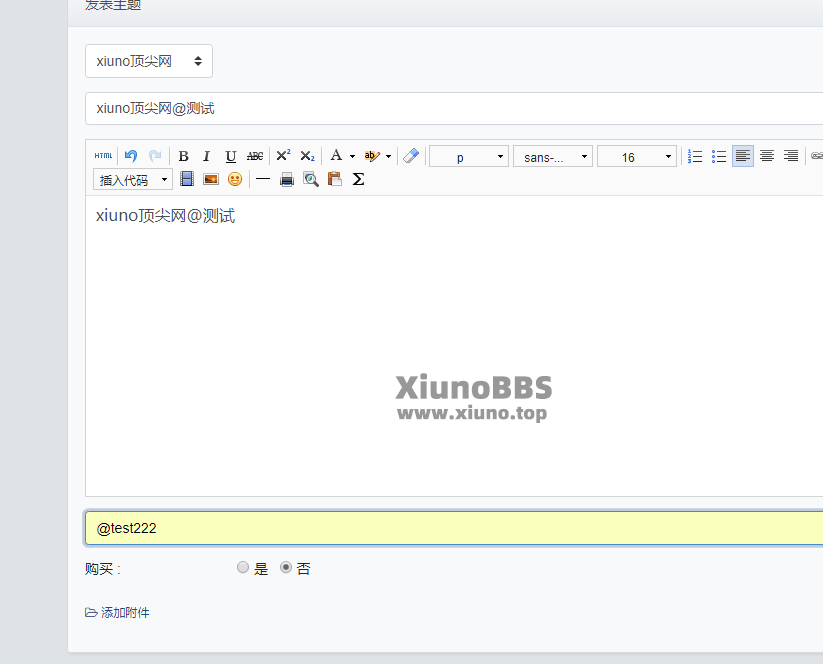Select 否 for 购买 option
The width and height of the screenshot is (823, 664).
(286, 567)
